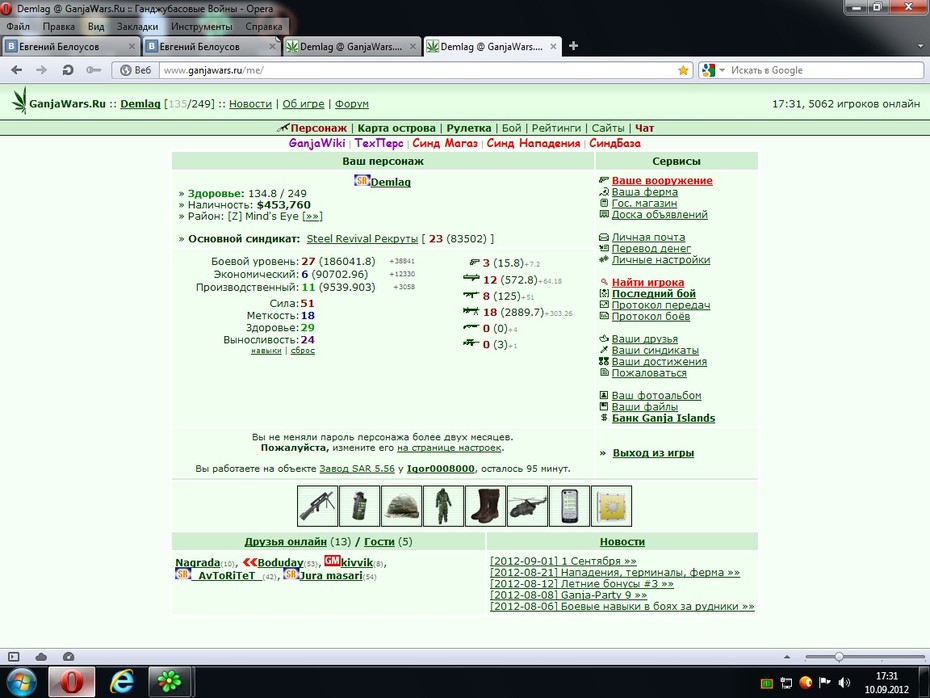Viewport: 930px width, 698px height.
Task: Click the address bar URL field
Action: (418, 70)
